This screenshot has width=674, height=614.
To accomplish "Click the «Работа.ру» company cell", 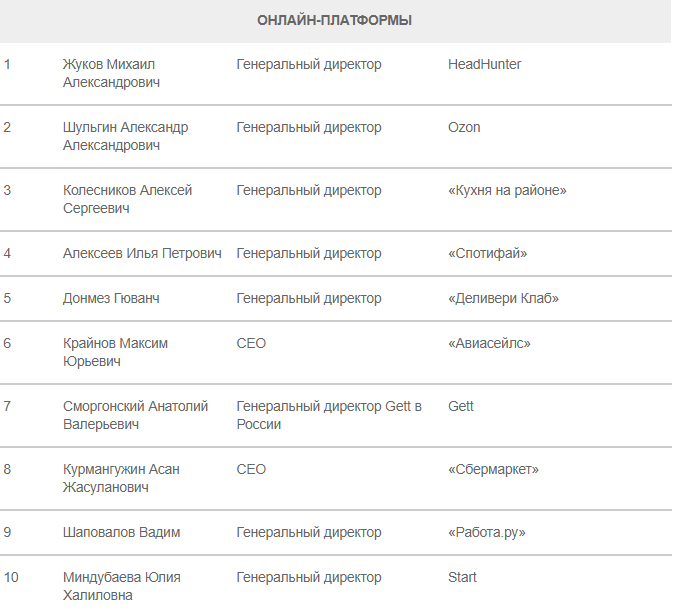I will pos(486,532).
